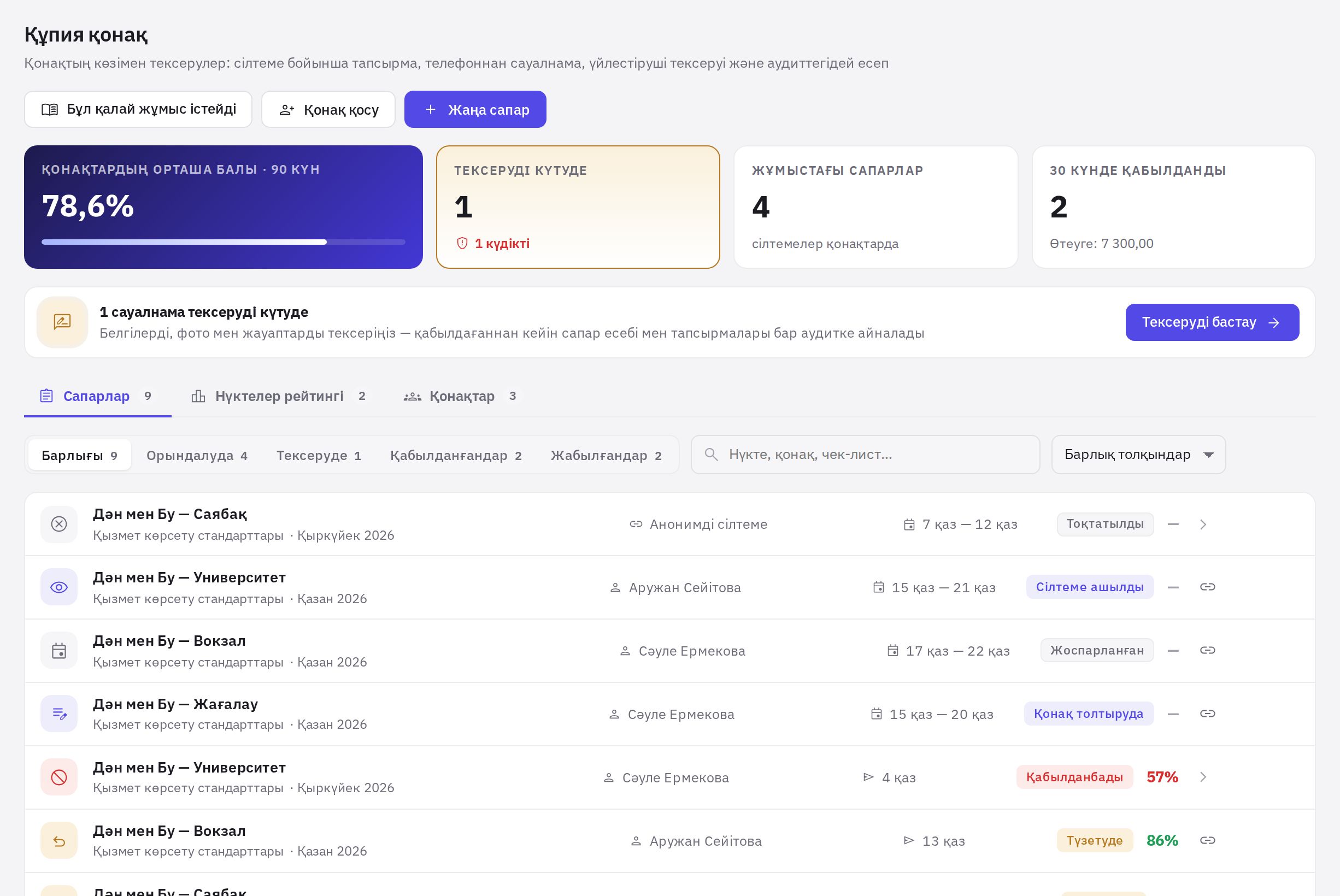This screenshot has height=896, width=1340.
Task: Click the cancelled circle-x icon for Саябақ visit
Action: click(x=59, y=524)
